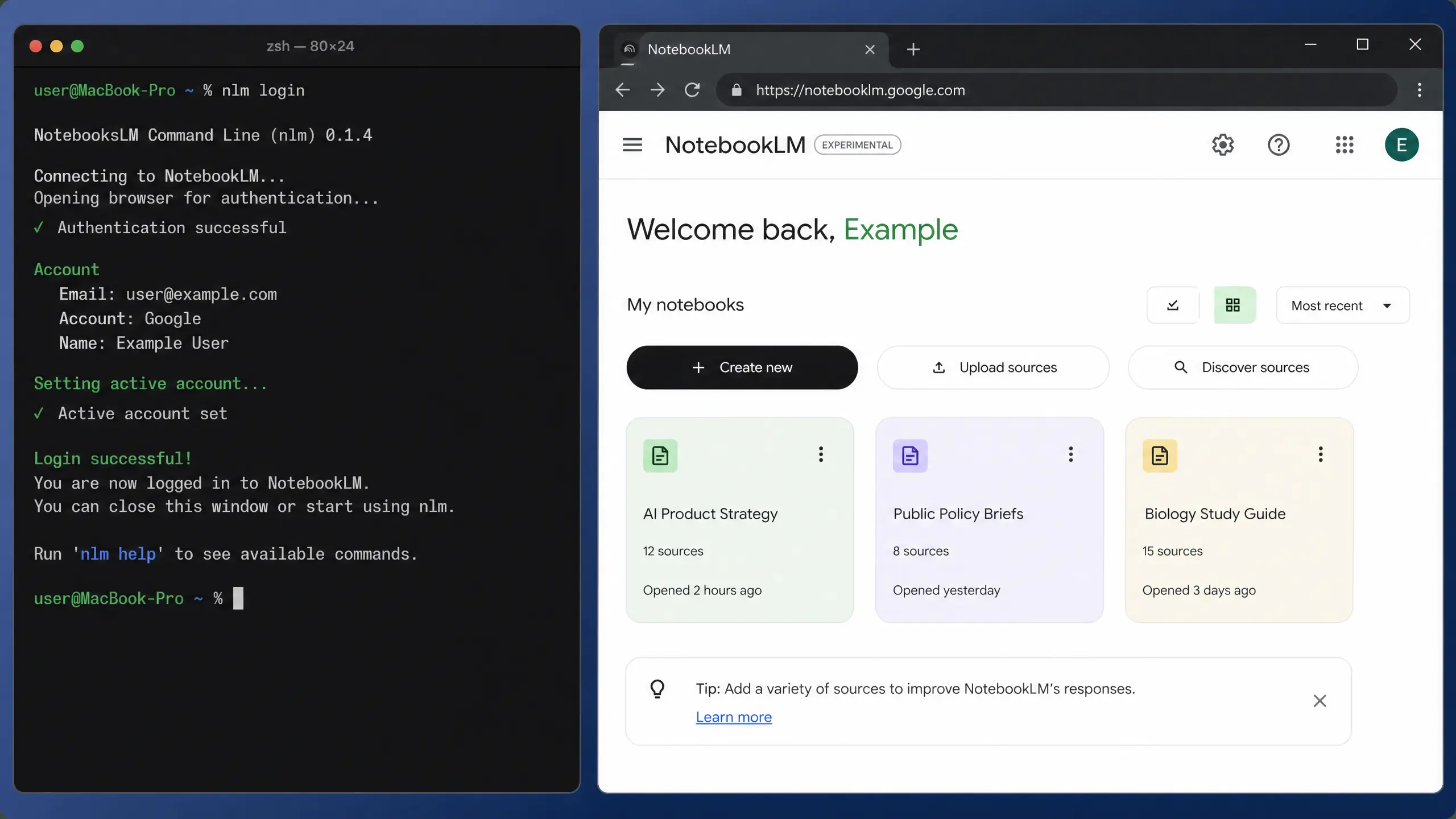
Task: Open options for Public Policy Briefs notebook
Action: 1070,454
